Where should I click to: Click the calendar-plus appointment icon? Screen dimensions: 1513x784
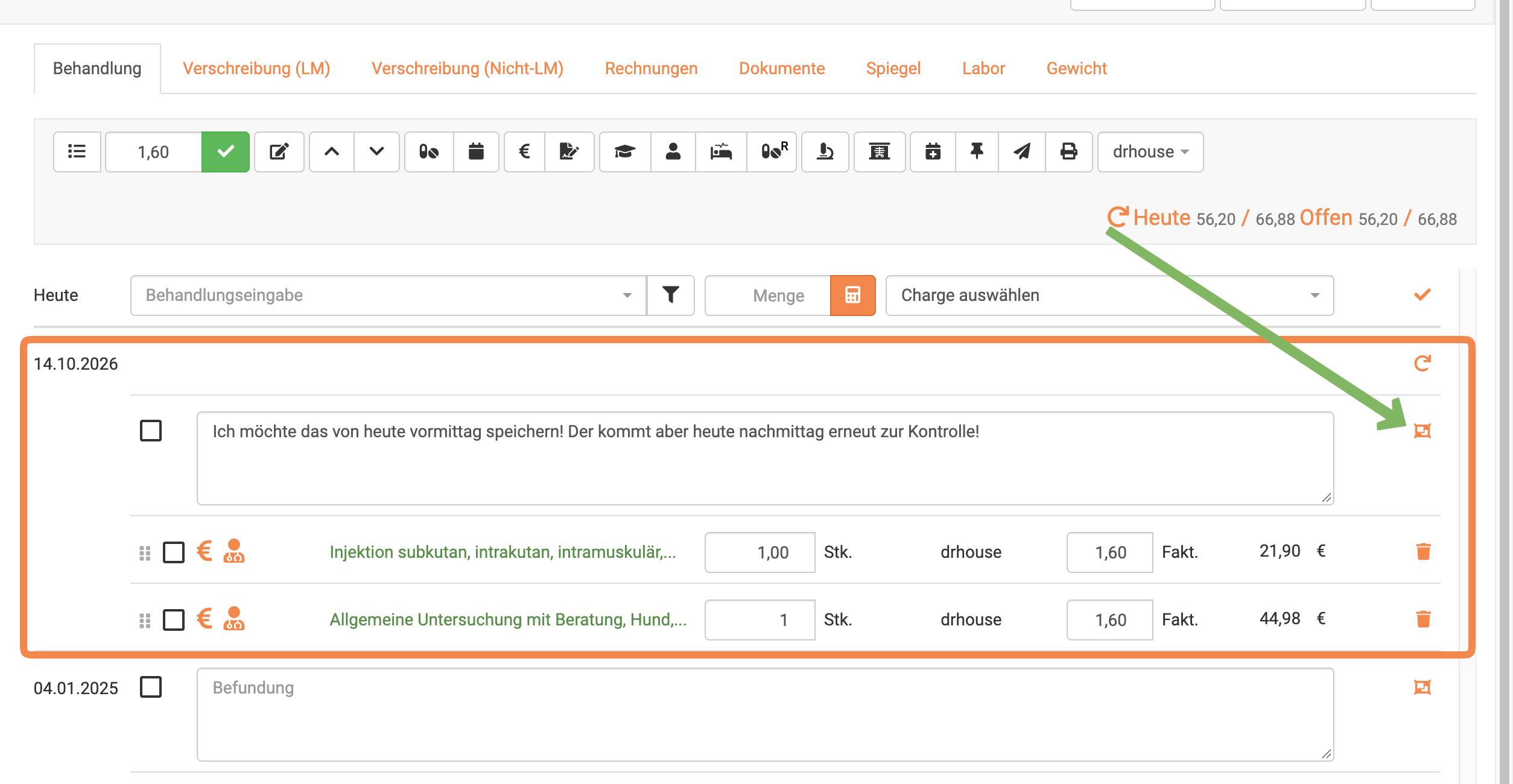[x=933, y=151]
